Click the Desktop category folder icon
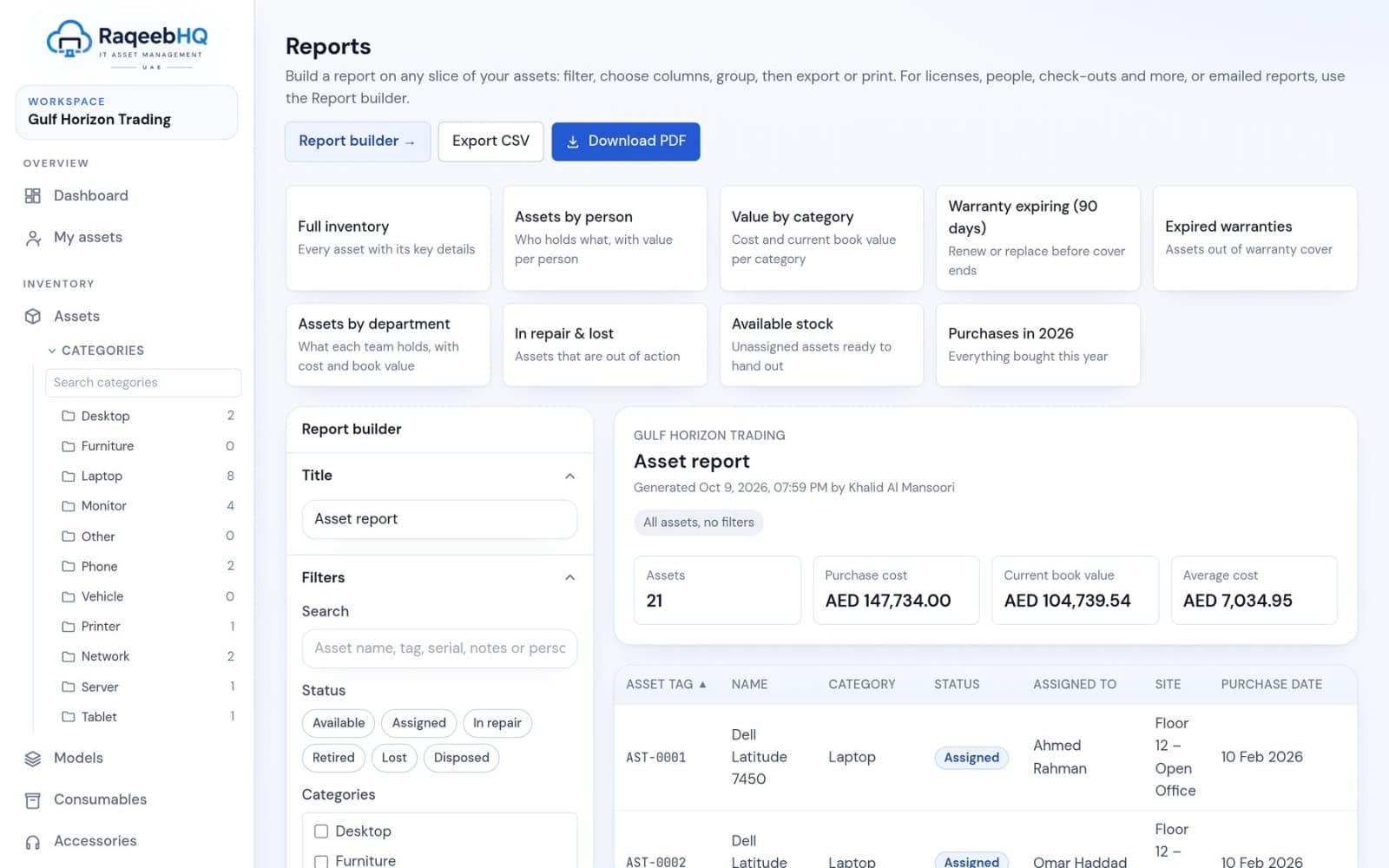The width and height of the screenshot is (1389, 868). 68,417
